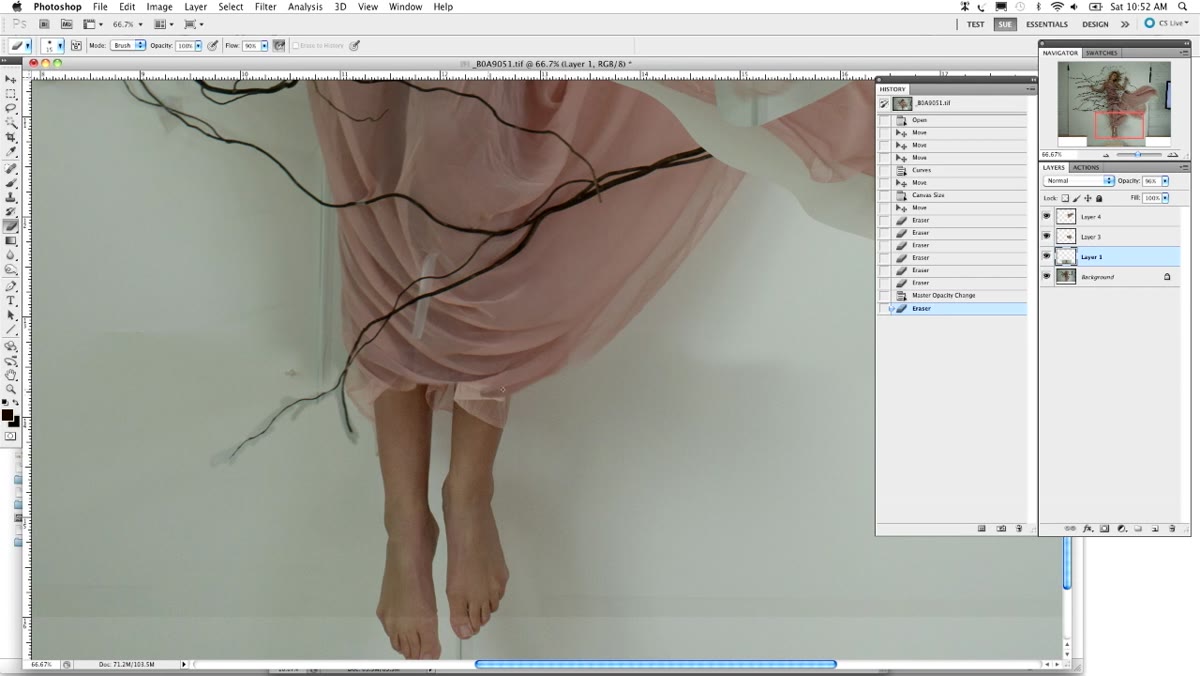Image resolution: width=1200 pixels, height=676 pixels.
Task: Select the Eyedropper tool
Action: click(11, 152)
